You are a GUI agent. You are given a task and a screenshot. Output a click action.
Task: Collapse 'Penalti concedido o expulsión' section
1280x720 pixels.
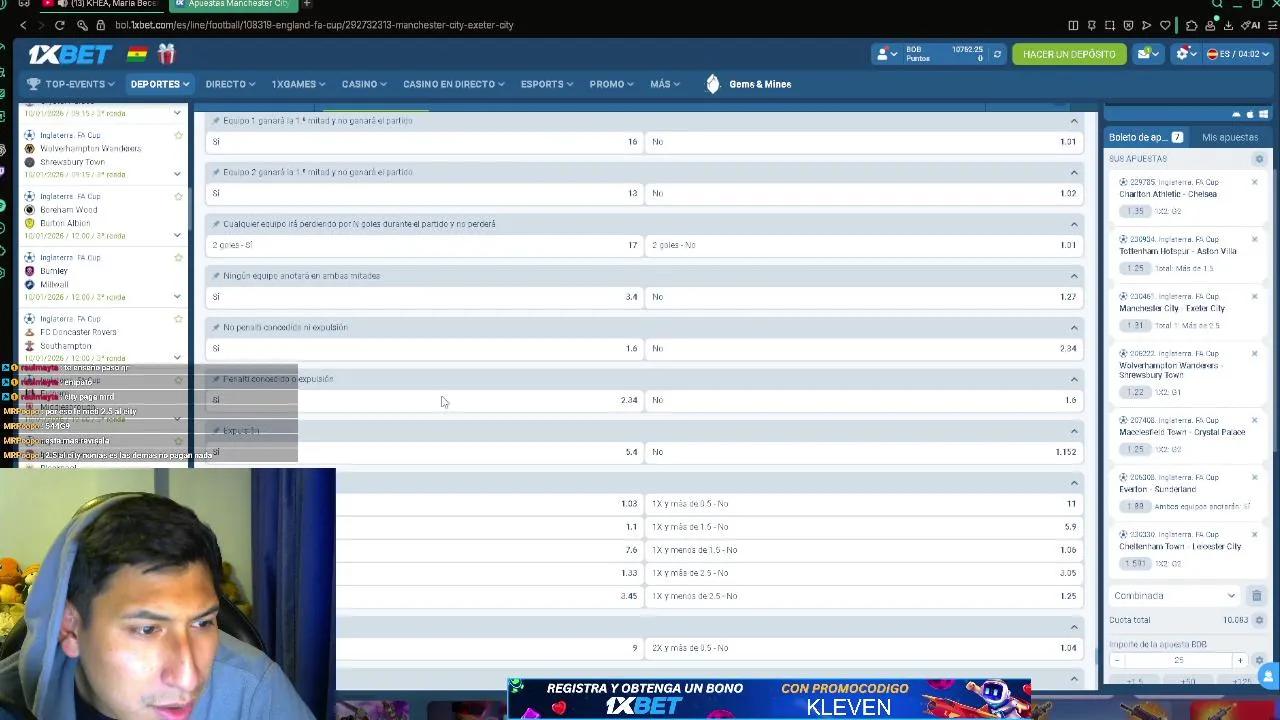[x=1074, y=379]
